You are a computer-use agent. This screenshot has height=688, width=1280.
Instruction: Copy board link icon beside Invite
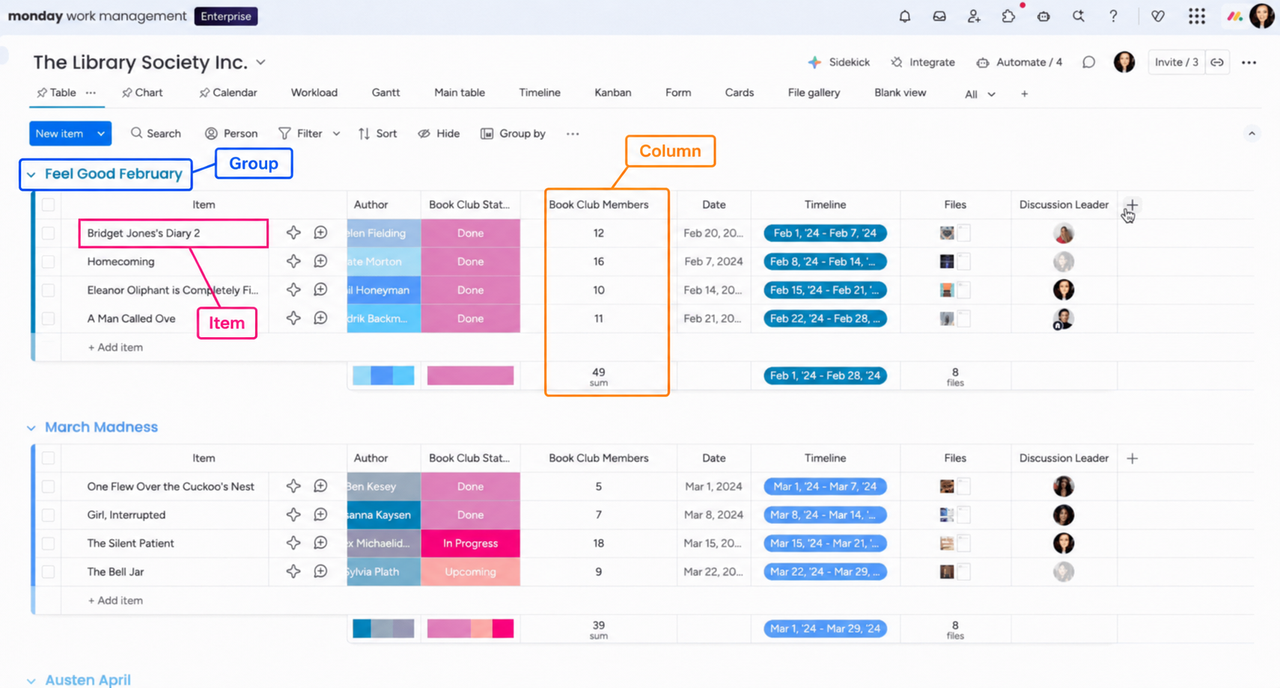coord(1217,62)
